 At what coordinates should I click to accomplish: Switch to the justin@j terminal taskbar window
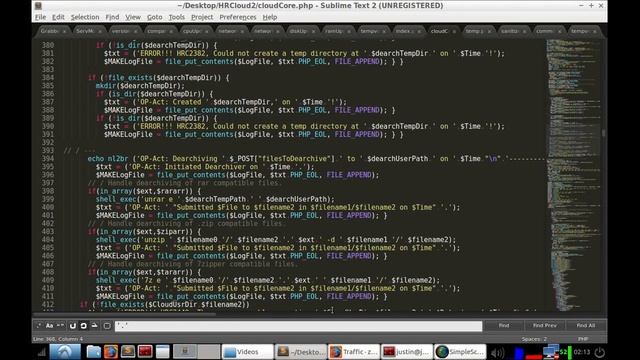[407, 352]
